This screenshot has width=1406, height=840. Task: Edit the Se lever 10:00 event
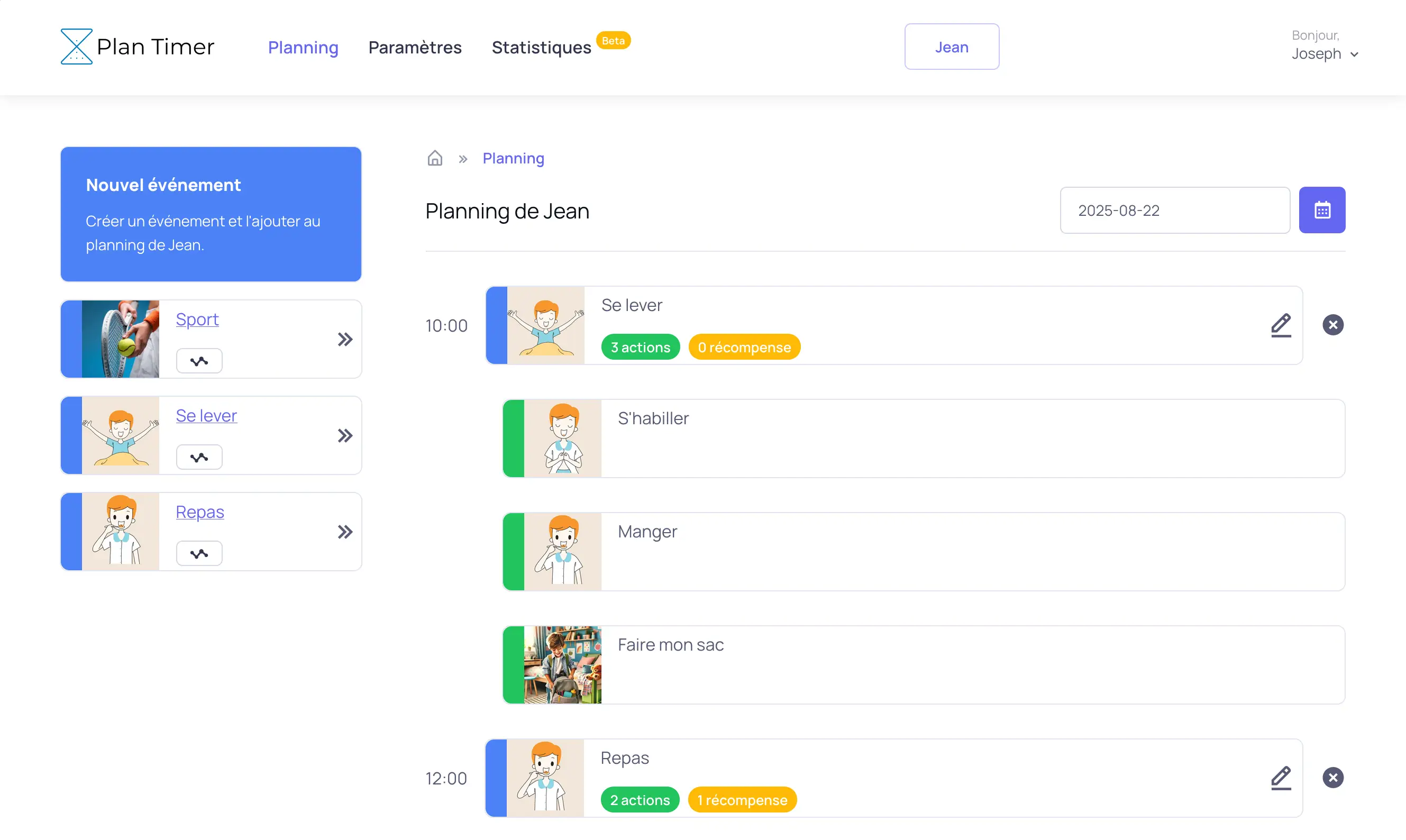click(x=1282, y=325)
